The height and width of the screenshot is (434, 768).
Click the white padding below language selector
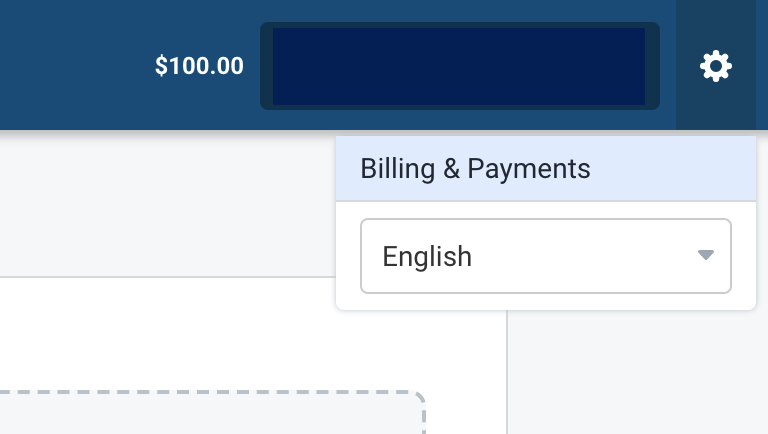pos(546,302)
